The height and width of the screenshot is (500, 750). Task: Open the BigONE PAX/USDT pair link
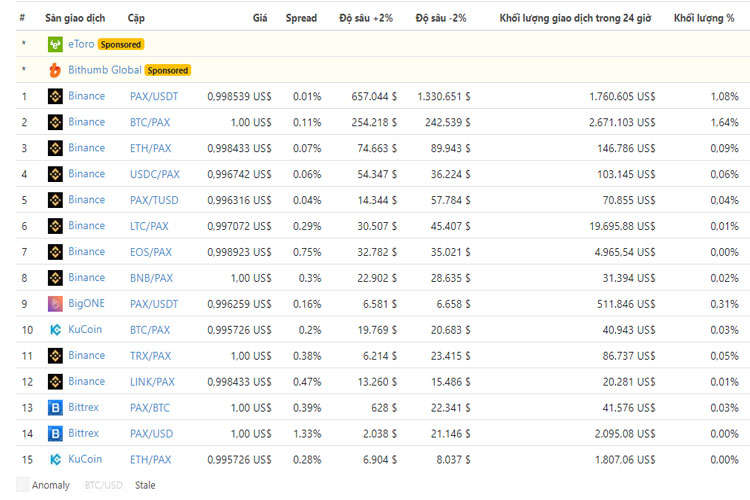(154, 304)
